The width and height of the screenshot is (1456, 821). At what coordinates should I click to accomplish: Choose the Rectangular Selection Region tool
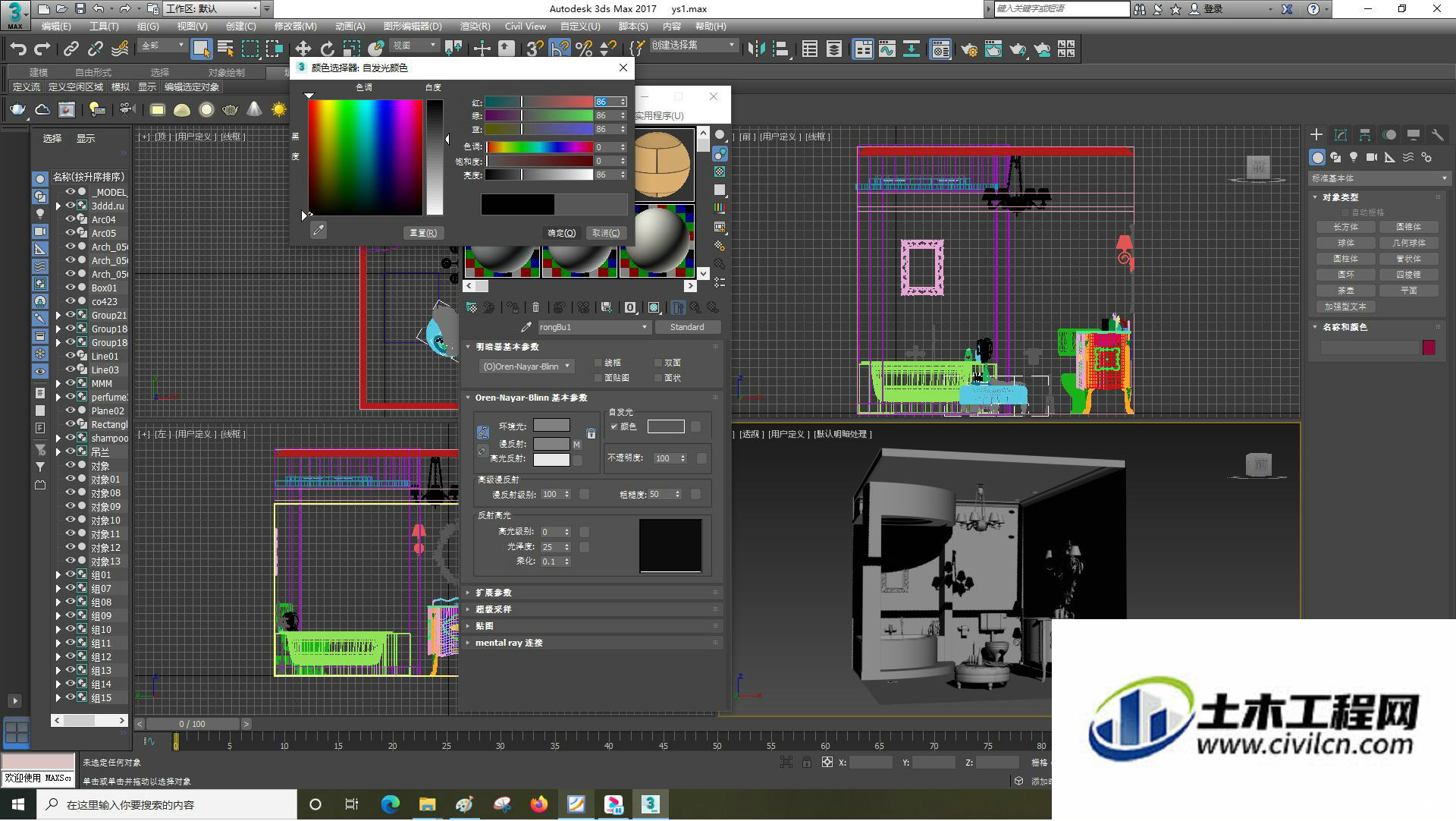click(249, 49)
